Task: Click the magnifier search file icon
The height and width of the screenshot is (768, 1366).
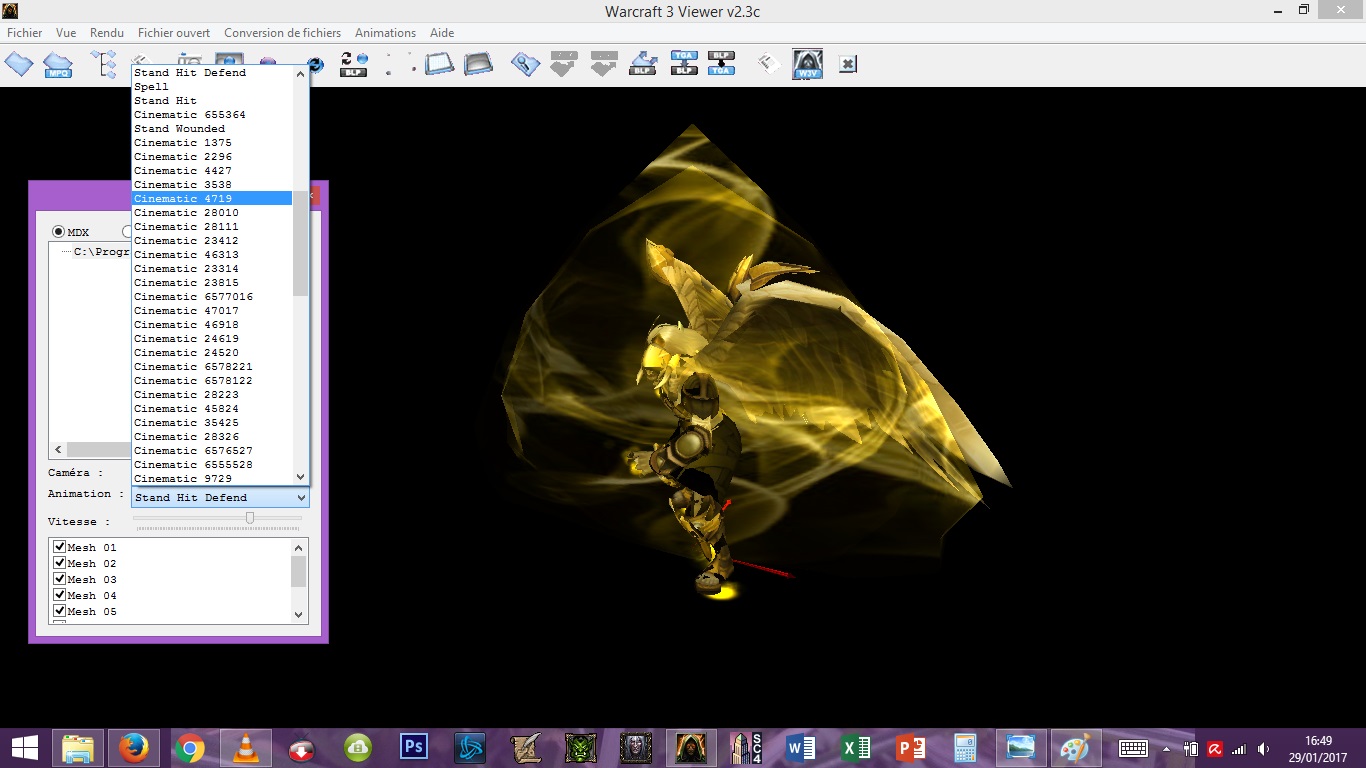Action: [525, 64]
